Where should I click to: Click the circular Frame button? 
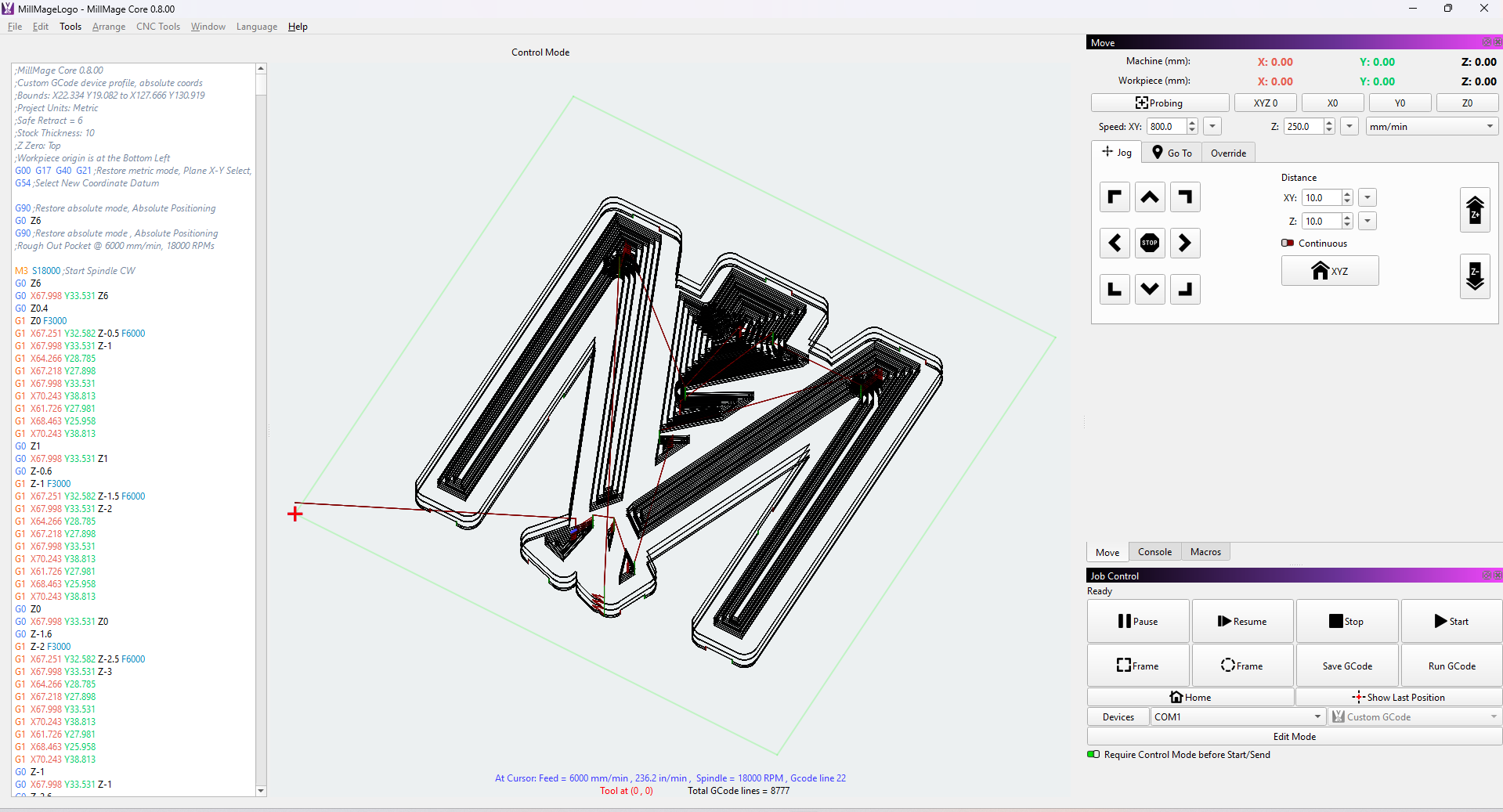(x=1241, y=666)
